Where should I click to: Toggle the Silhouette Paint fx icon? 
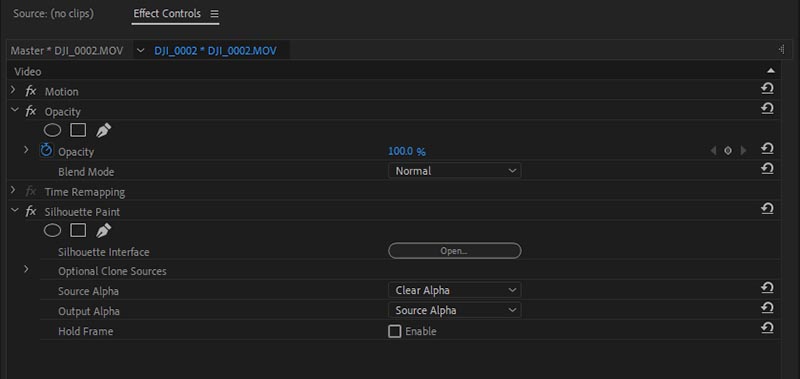pyautogui.click(x=31, y=212)
